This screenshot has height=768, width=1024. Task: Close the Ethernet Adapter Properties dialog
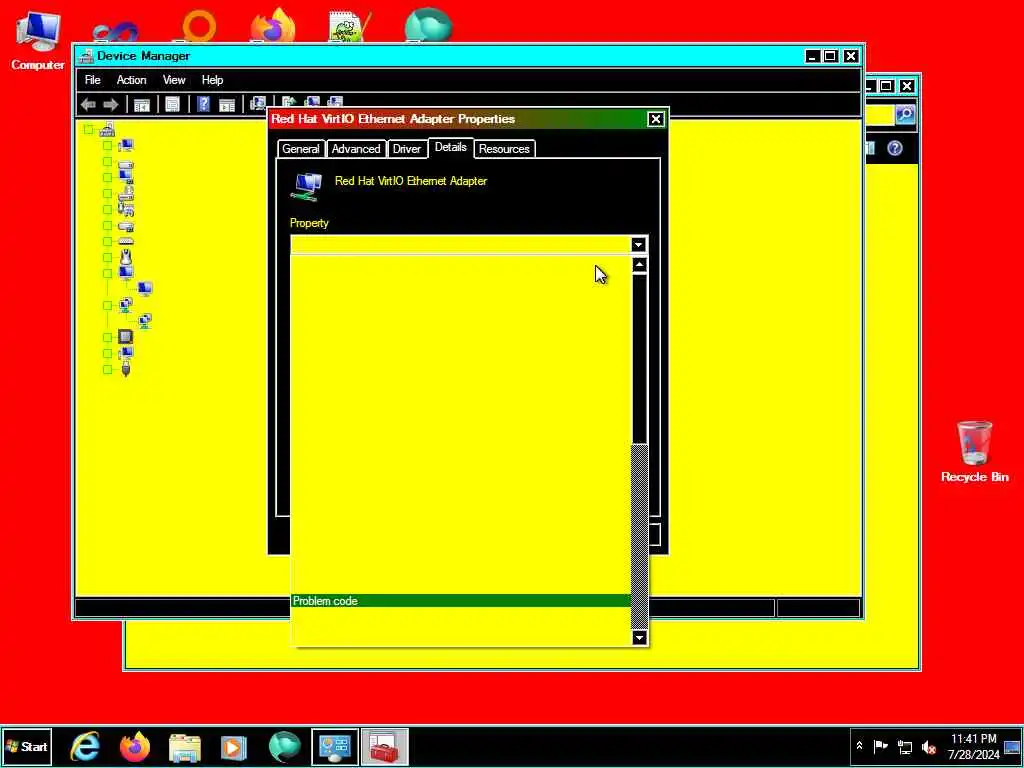(656, 119)
